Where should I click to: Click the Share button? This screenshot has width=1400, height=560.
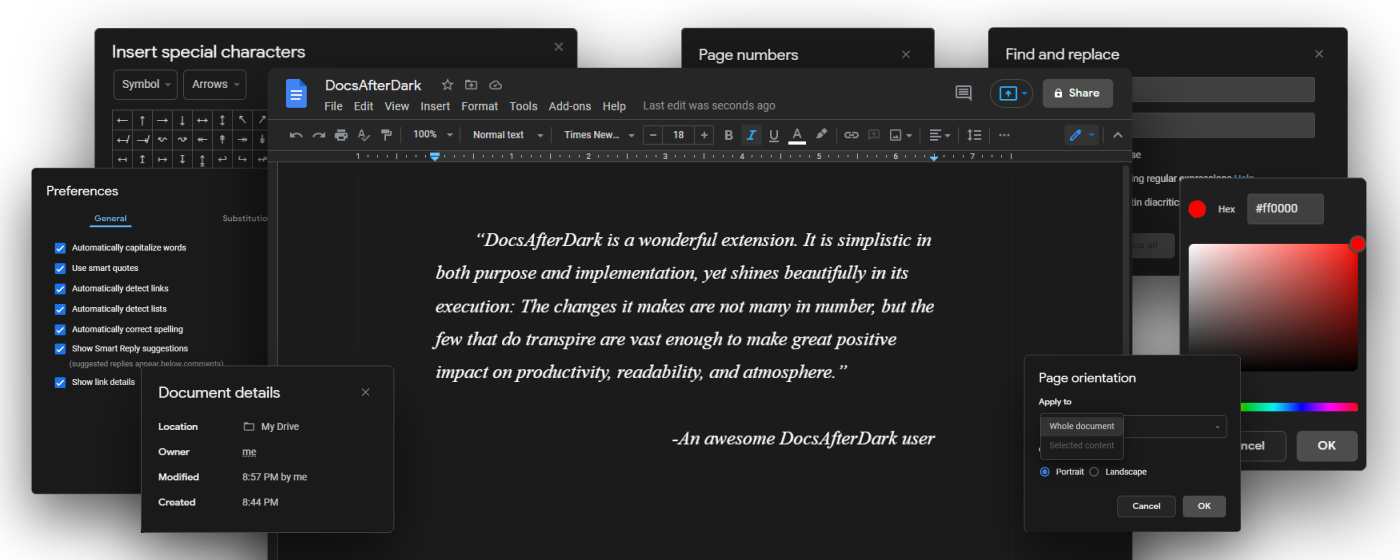[1077, 93]
